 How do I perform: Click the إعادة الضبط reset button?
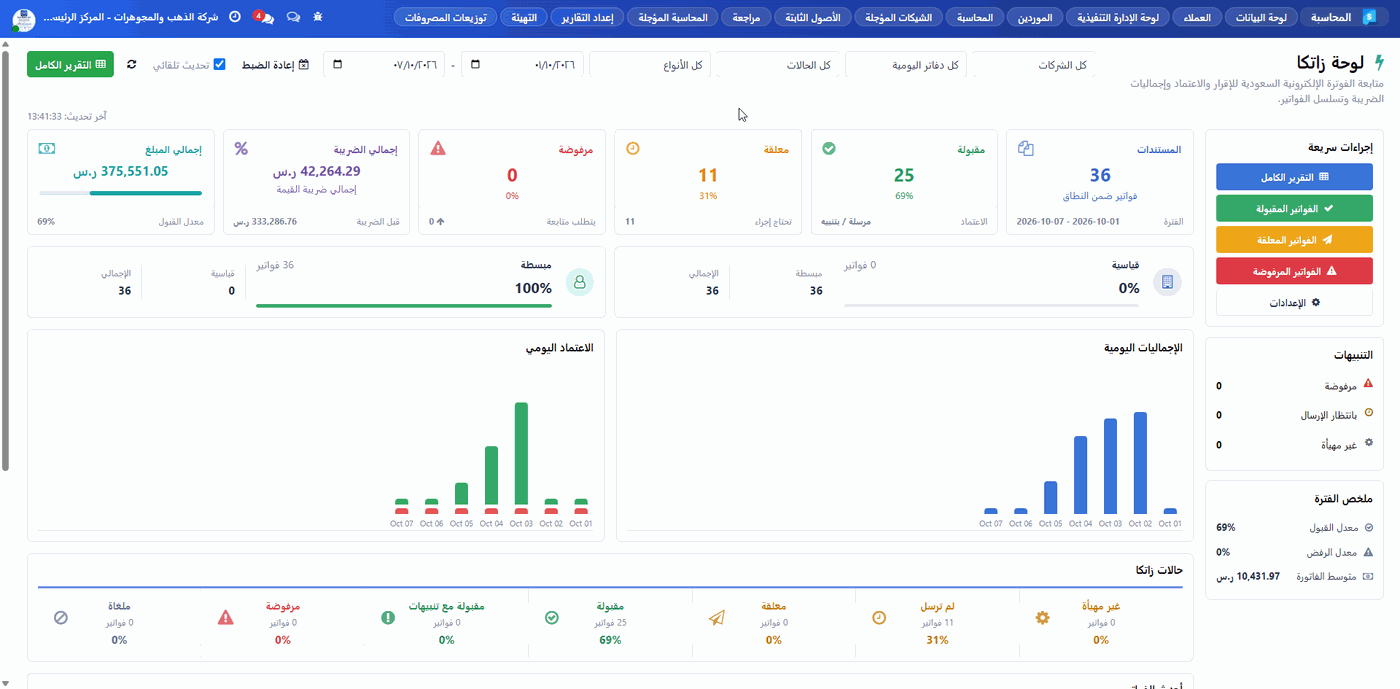pos(275,65)
